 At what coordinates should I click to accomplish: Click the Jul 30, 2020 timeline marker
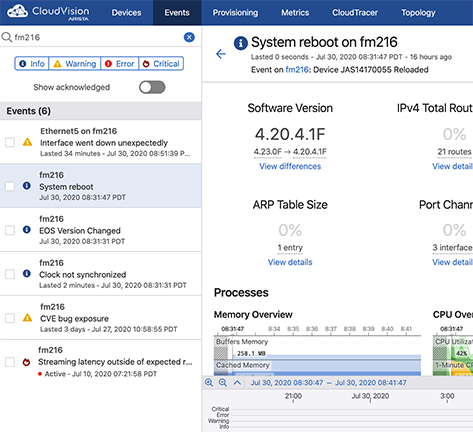pyautogui.click(x=370, y=396)
